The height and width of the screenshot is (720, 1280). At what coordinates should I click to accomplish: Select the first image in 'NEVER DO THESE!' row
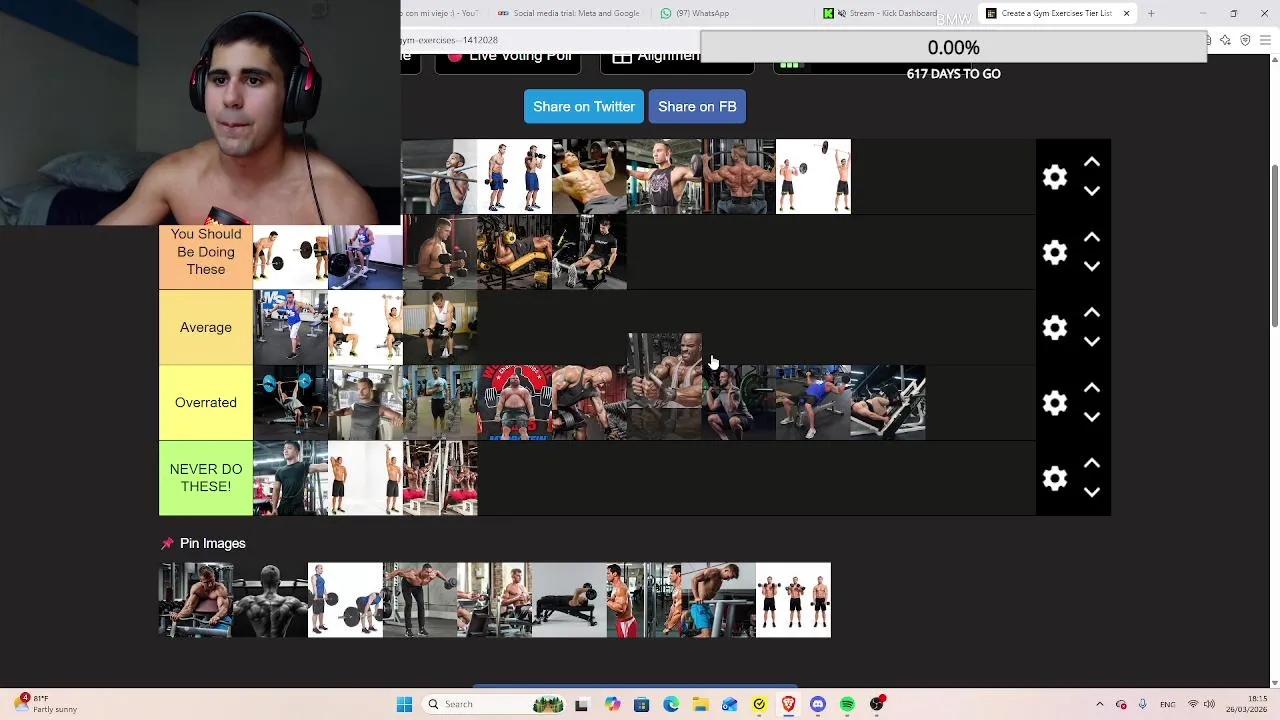click(x=290, y=478)
